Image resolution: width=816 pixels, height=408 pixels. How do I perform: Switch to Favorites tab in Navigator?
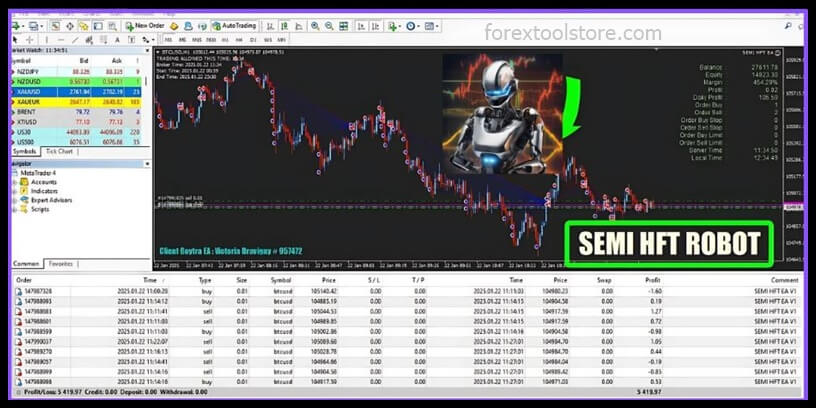[x=60, y=264]
